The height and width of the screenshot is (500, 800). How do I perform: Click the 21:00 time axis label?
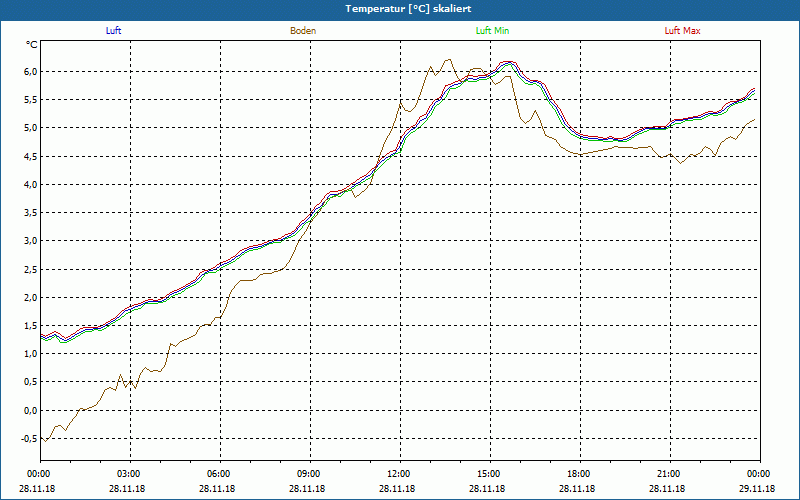(670, 474)
